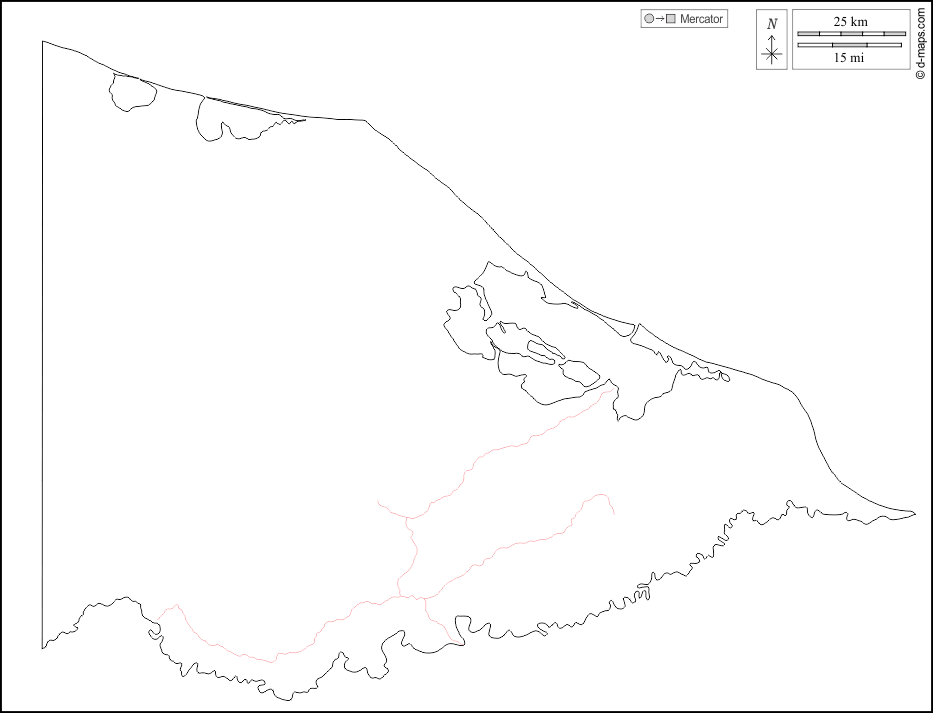Screen dimensions: 933x713
Task: Click the circle icon beside Mercator
Action: tap(649, 19)
